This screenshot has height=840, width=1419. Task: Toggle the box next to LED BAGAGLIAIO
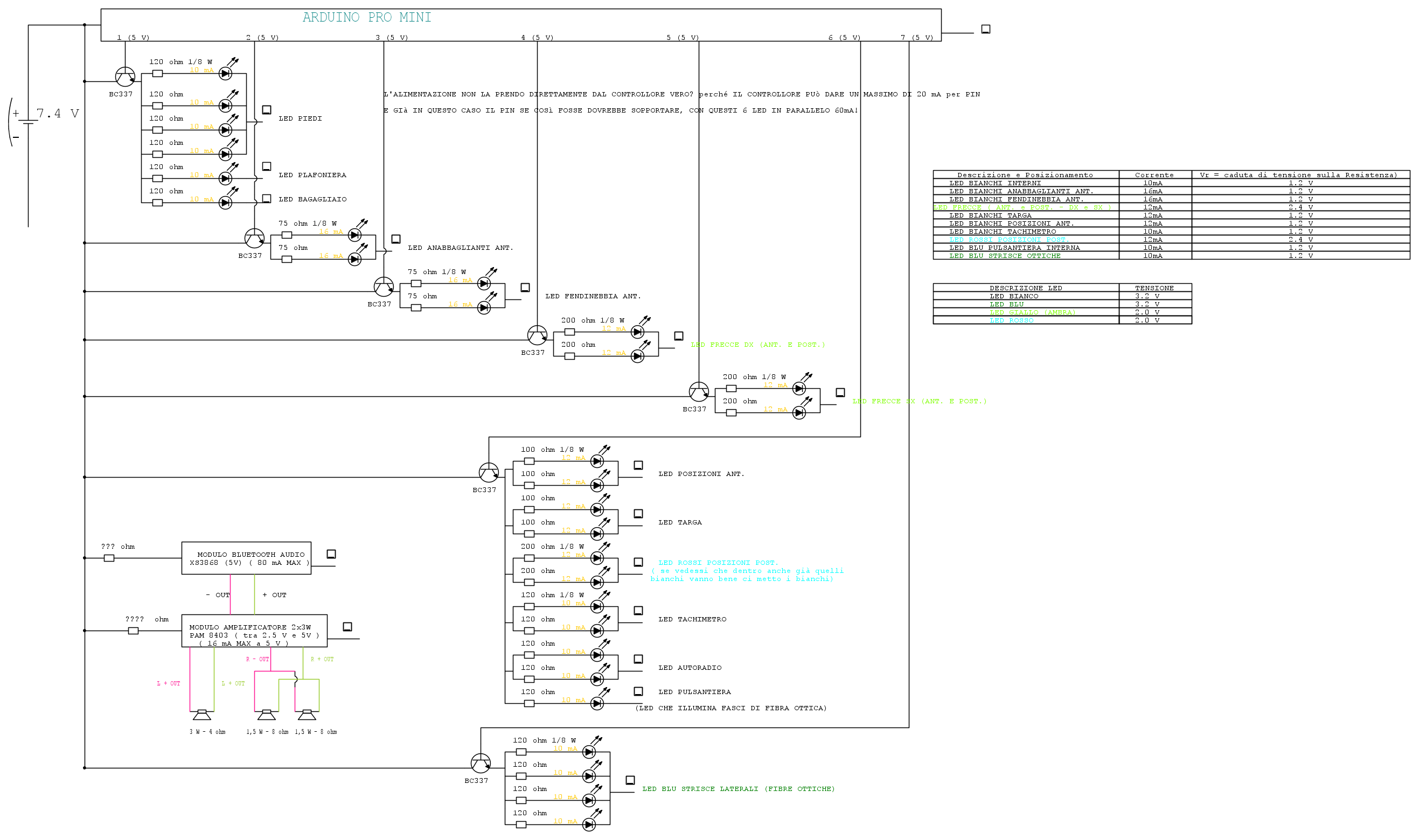click(266, 199)
